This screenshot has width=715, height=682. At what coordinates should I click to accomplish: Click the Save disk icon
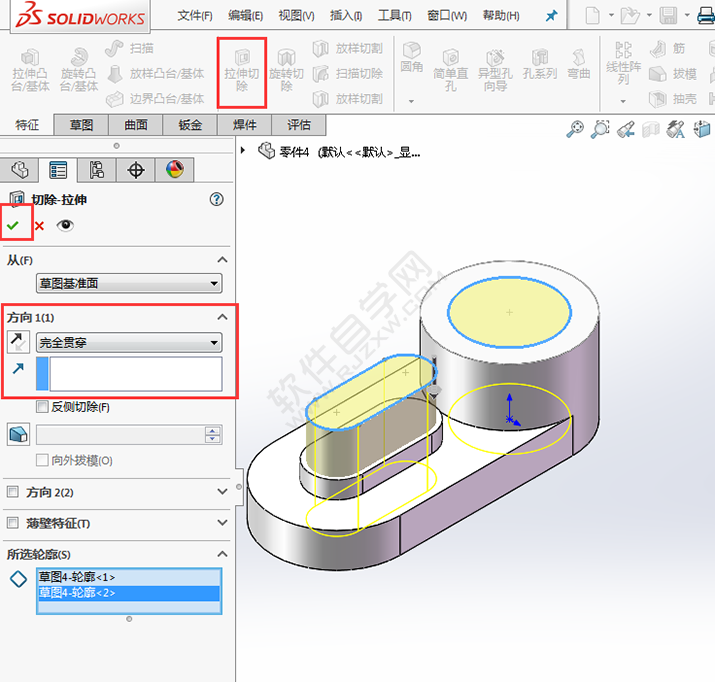pos(668,16)
